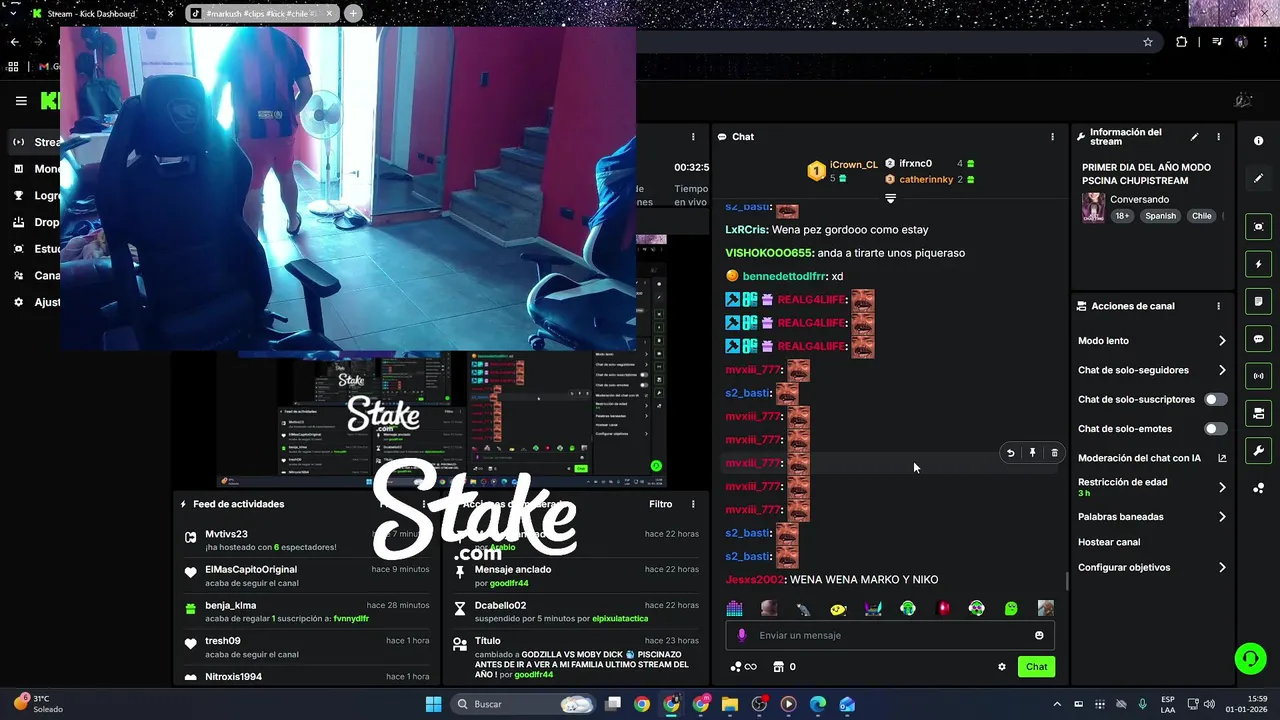Click Hostear canal
The height and width of the screenshot is (720, 1280).
pyautogui.click(x=1109, y=542)
